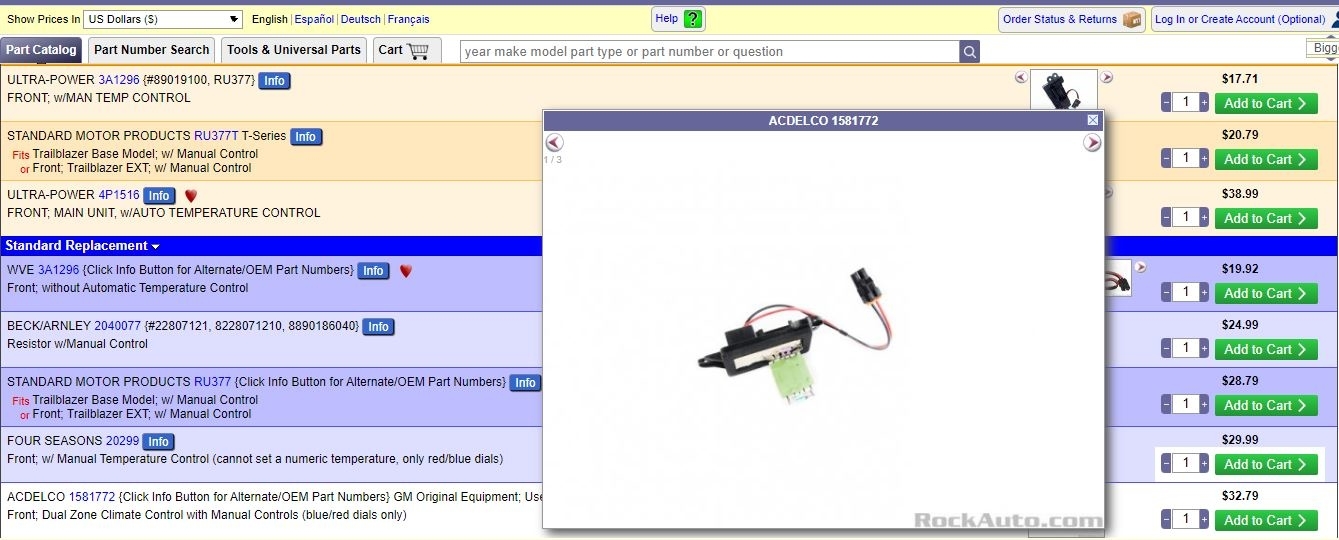Show previous image in ACDELCO popup
1339x540 pixels.
554,143
